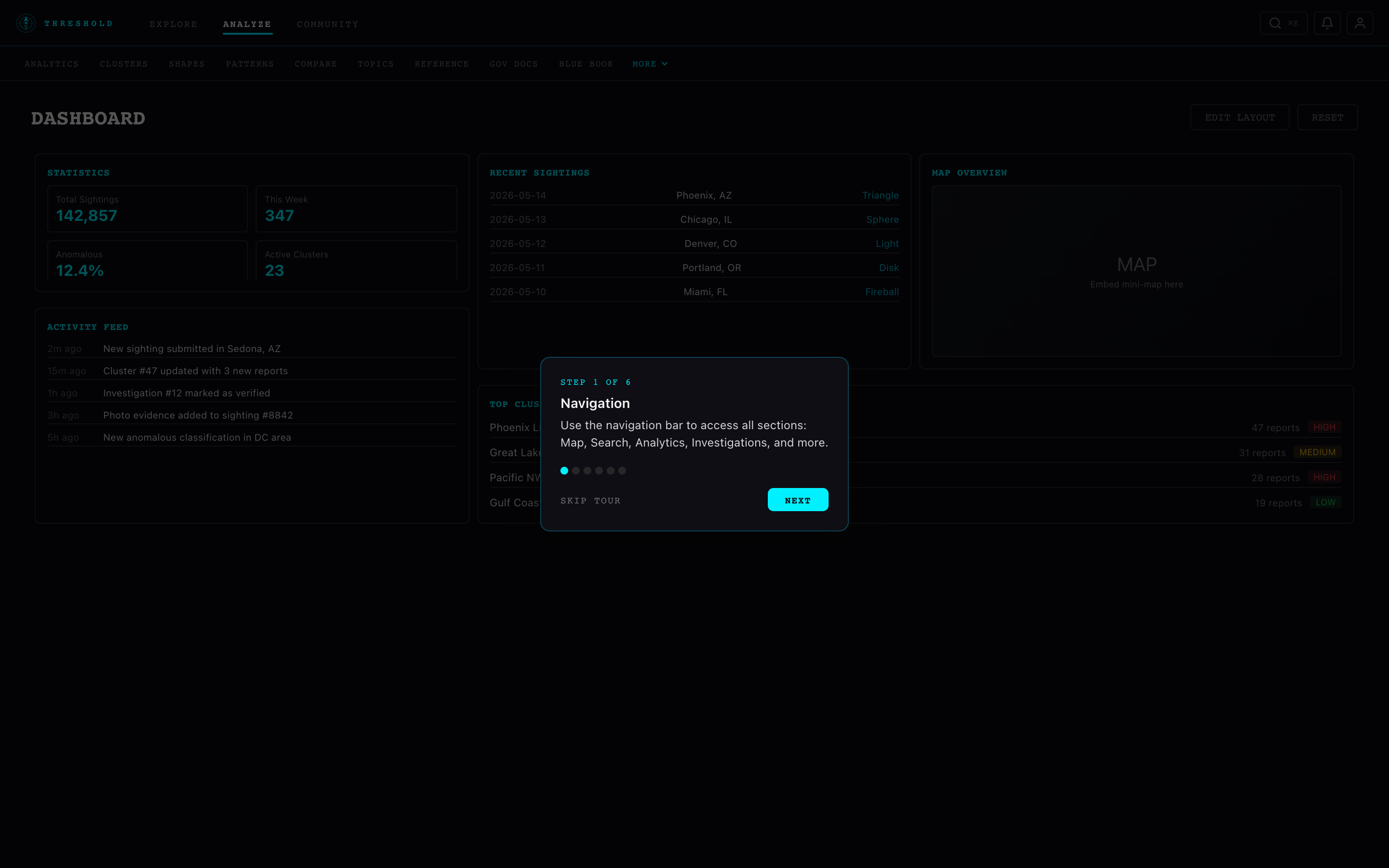Click Chicago, IL in recent sightings
The width and height of the screenshot is (1389, 868).
point(706,219)
